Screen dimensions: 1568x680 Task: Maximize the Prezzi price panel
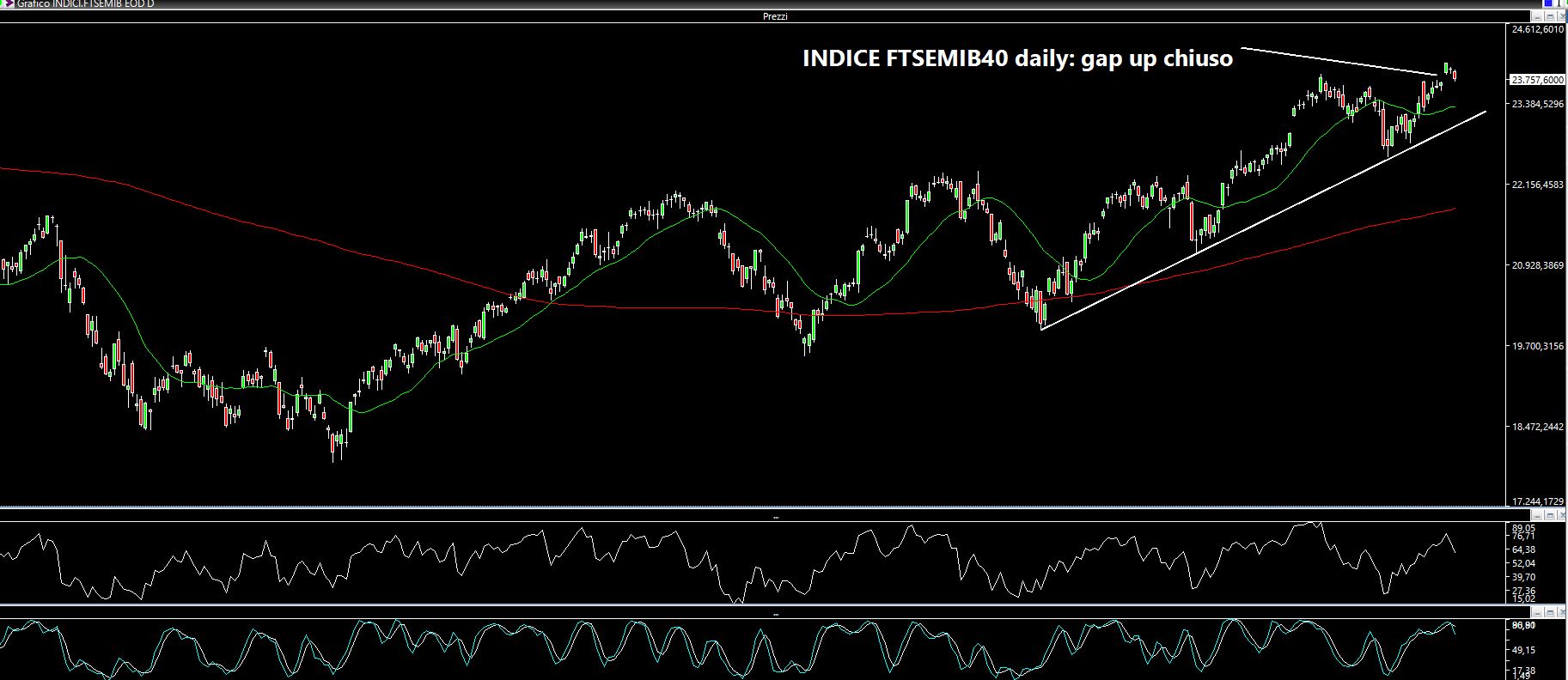click(x=1550, y=16)
